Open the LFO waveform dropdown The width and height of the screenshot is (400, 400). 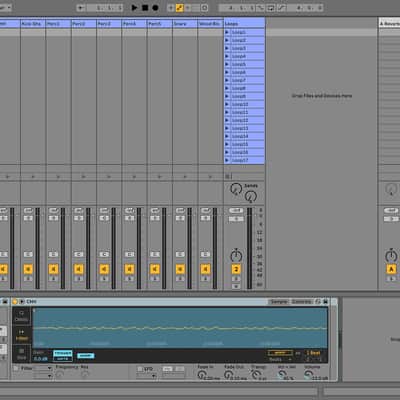(x=147, y=376)
